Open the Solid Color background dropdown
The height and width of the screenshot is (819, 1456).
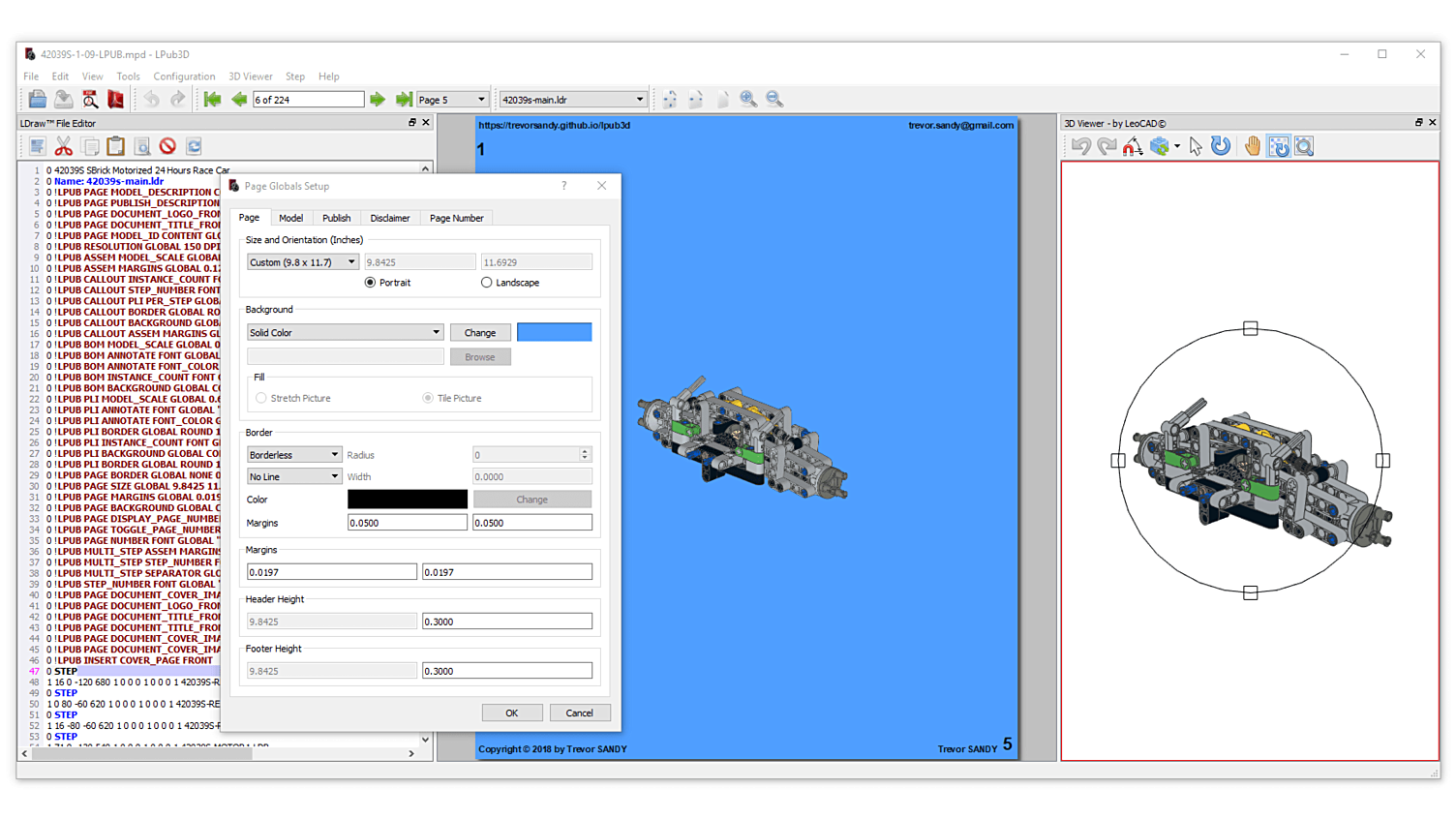tap(345, 332)
